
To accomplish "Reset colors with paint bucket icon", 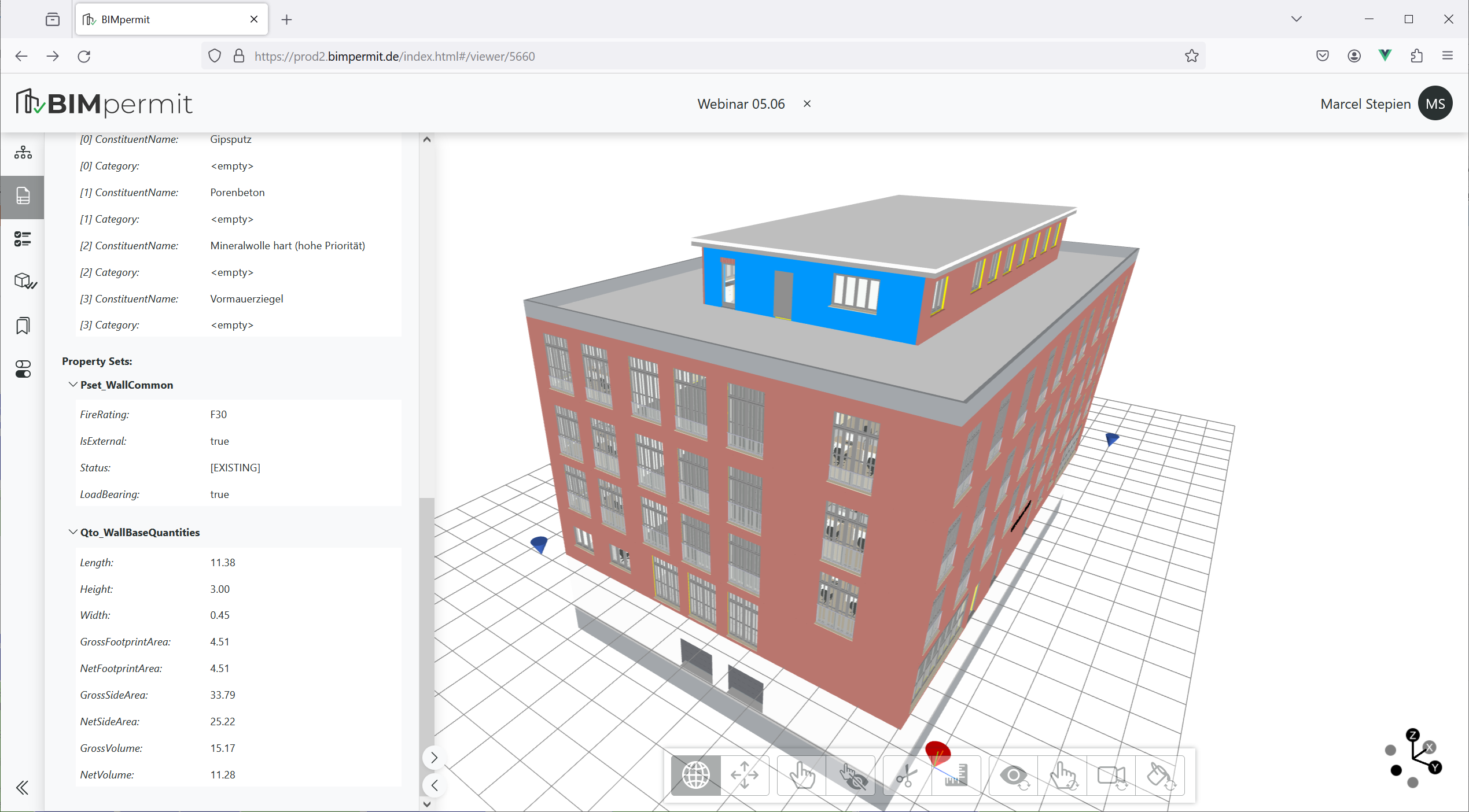I will [1160, 775].
